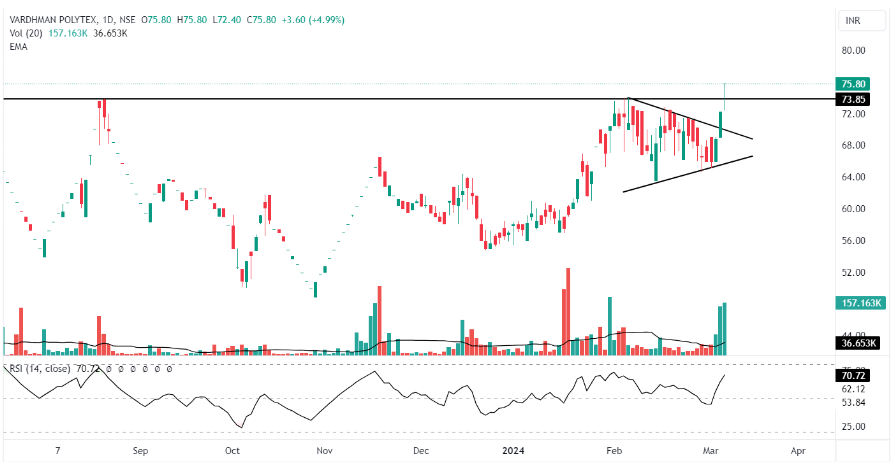Viewport: 895px width, 468px height.
Task: Click the 80.00 price scale label
Action: coord(852,51)
